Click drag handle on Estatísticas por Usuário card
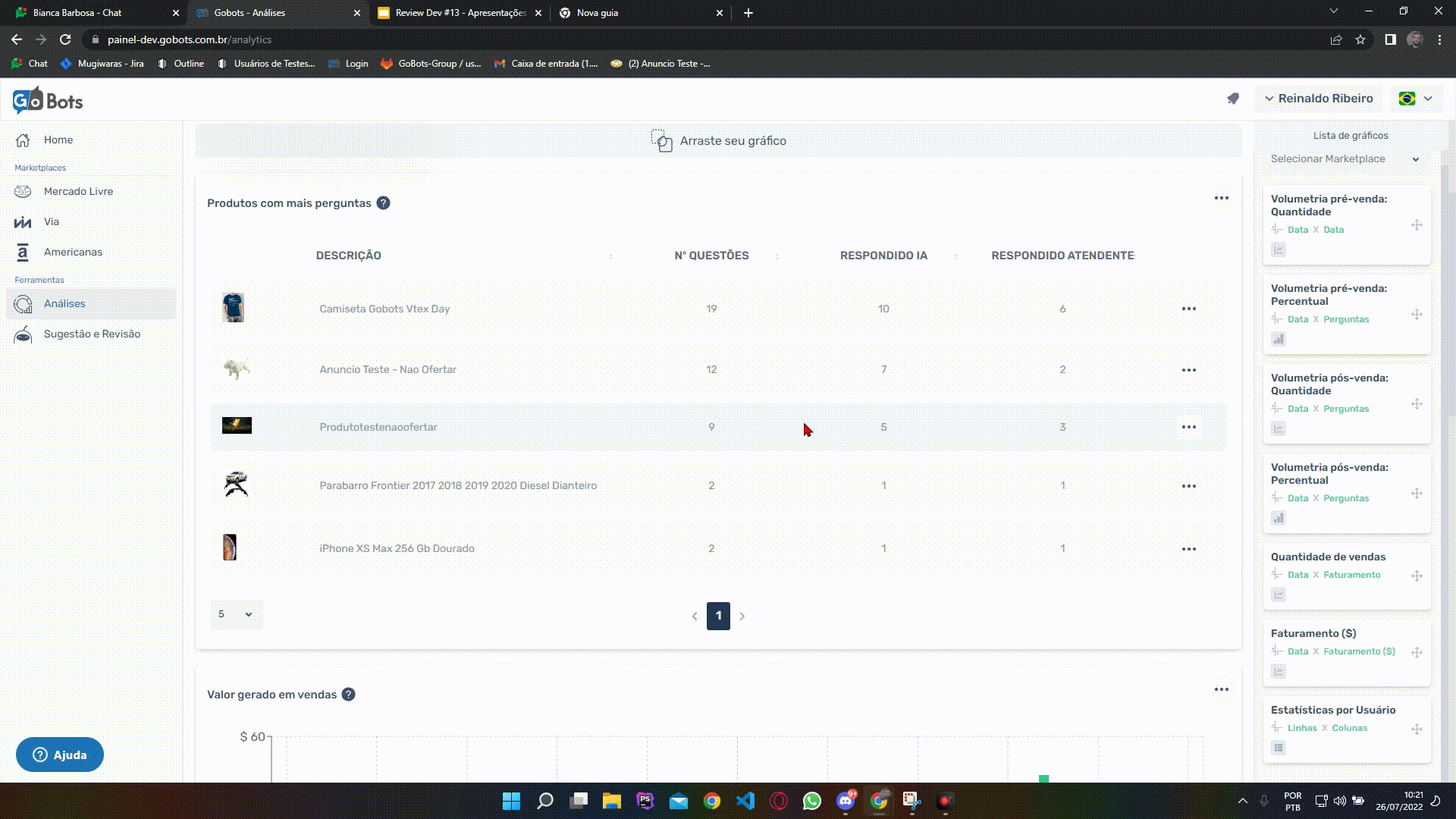 point(1417,730)
